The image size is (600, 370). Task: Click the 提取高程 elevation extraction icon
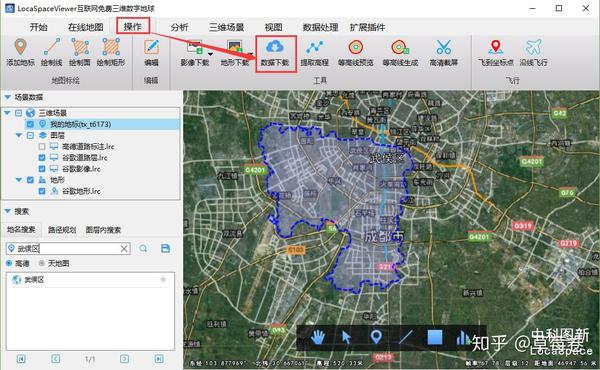pyautogui.click(x=315, y=47)
